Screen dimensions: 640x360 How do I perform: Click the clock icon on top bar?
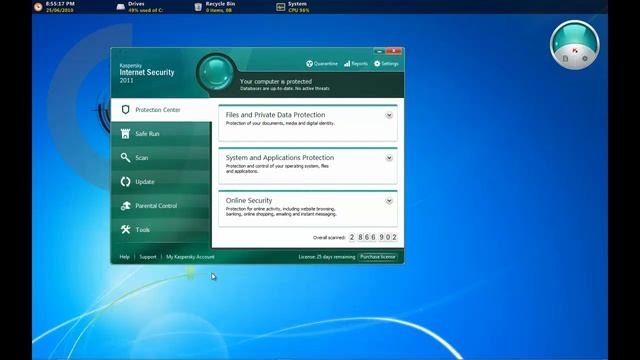click(38, 7)
